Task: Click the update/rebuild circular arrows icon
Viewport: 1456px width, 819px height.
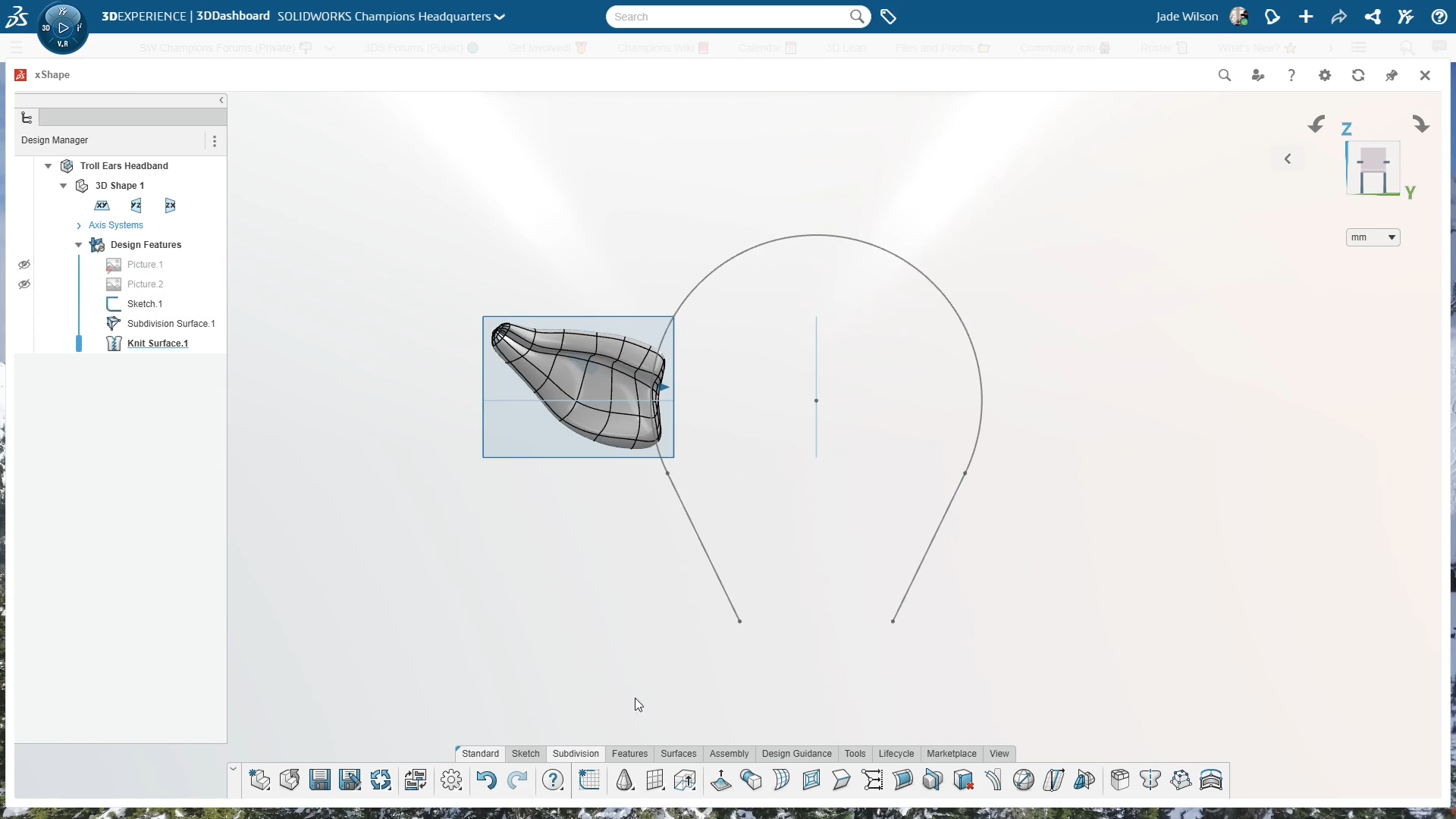Action: tap(381, 780)
